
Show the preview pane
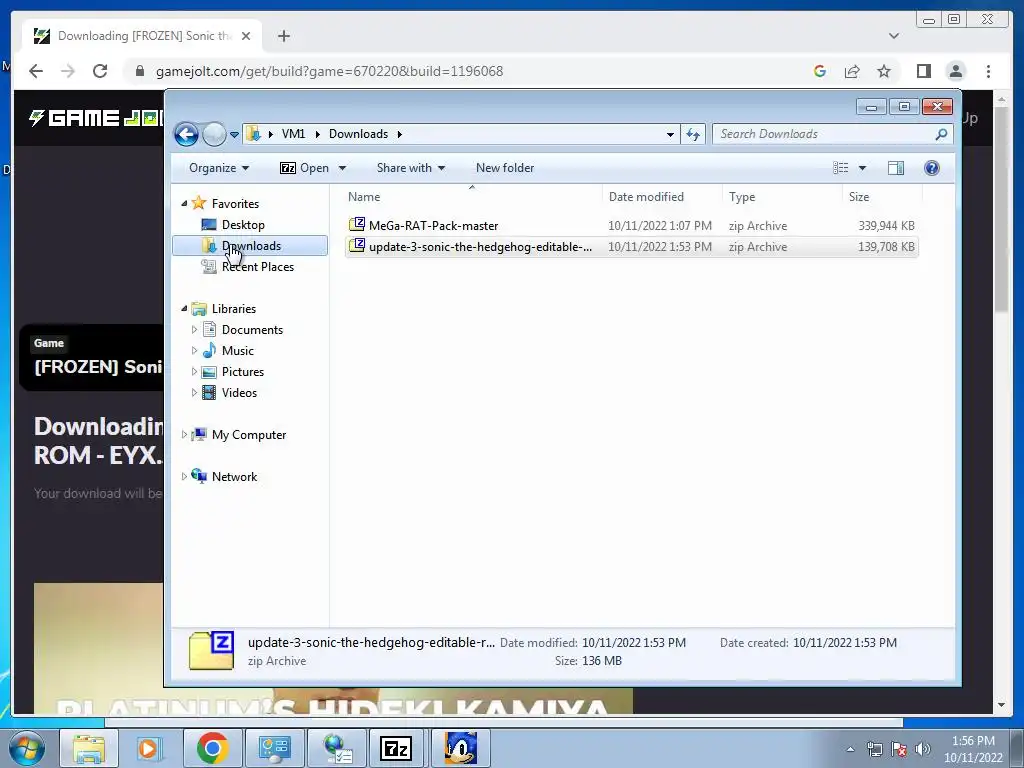(896, 168)
